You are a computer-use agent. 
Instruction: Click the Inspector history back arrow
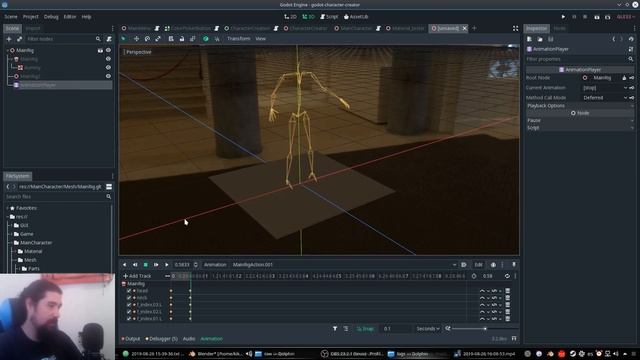(613, 39)
